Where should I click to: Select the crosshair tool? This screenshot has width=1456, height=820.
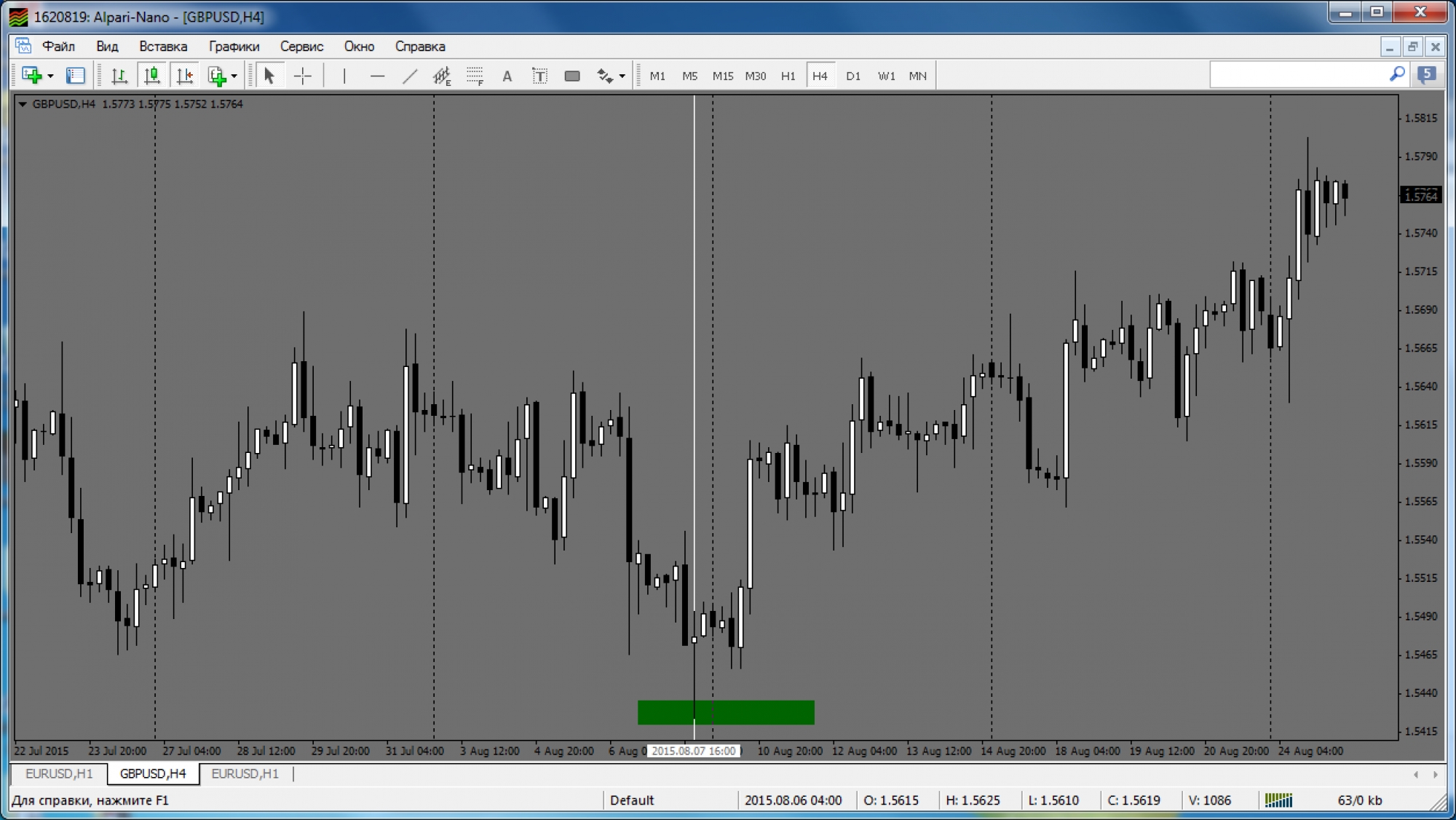pos(303,76)
